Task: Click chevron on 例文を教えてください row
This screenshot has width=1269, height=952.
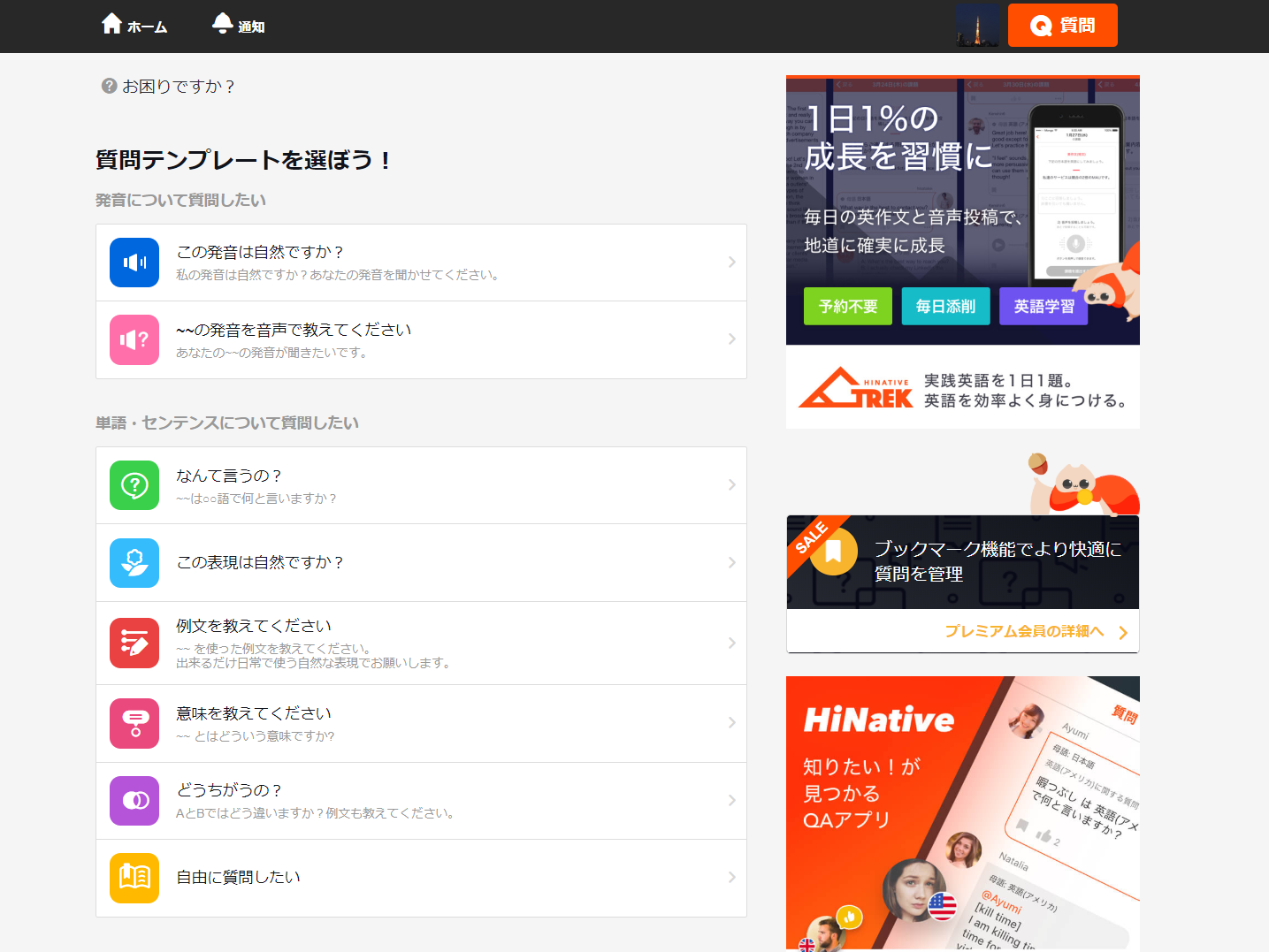Action: tap(731, 643)
